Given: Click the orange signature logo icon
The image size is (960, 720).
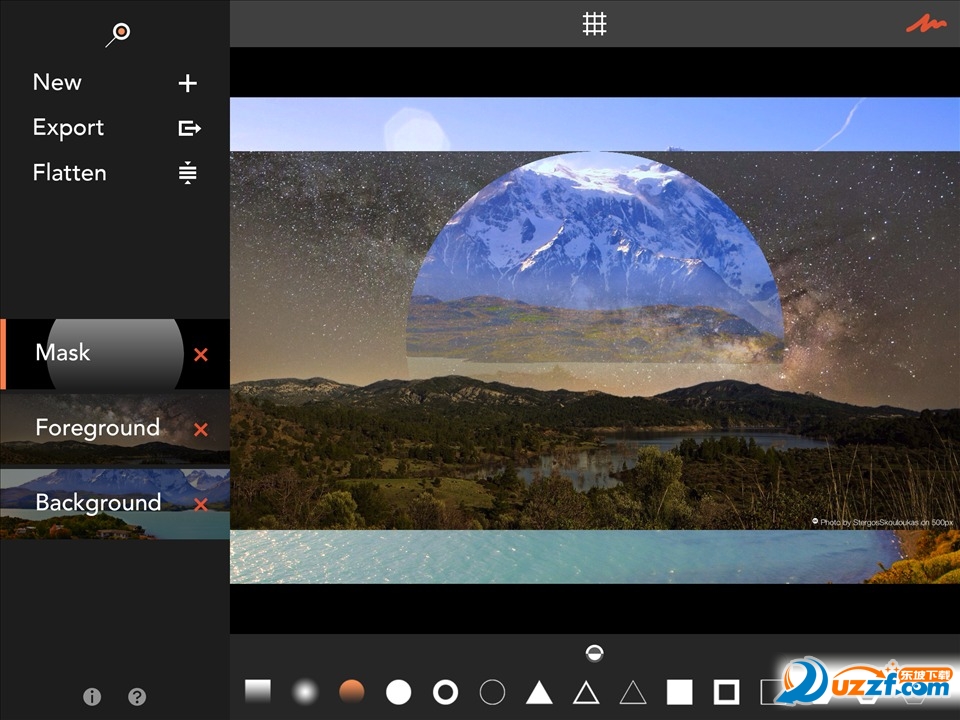Looking at the screenshot, I should tap(925, 24).
